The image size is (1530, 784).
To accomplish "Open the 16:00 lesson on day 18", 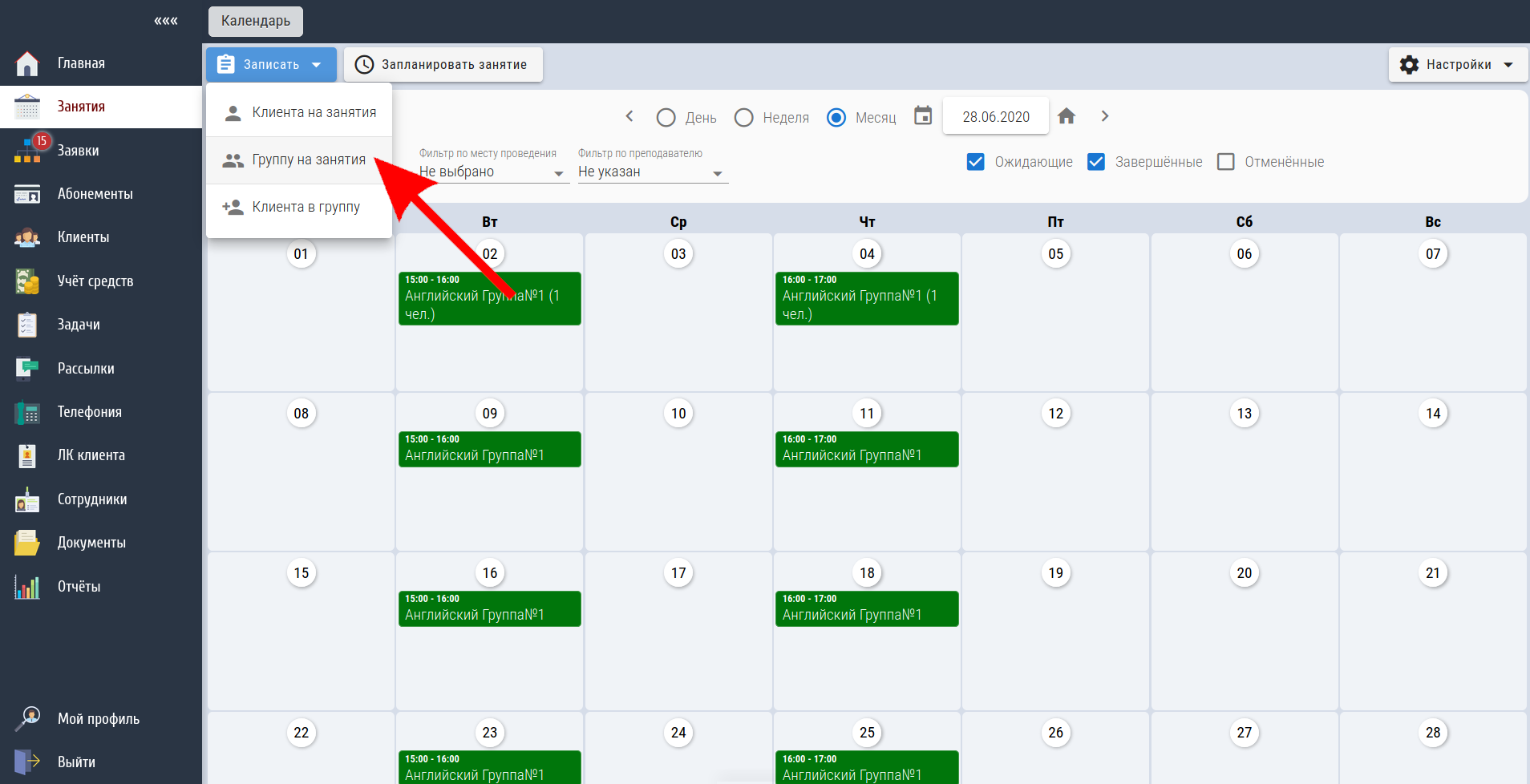I will click(867, 608).
